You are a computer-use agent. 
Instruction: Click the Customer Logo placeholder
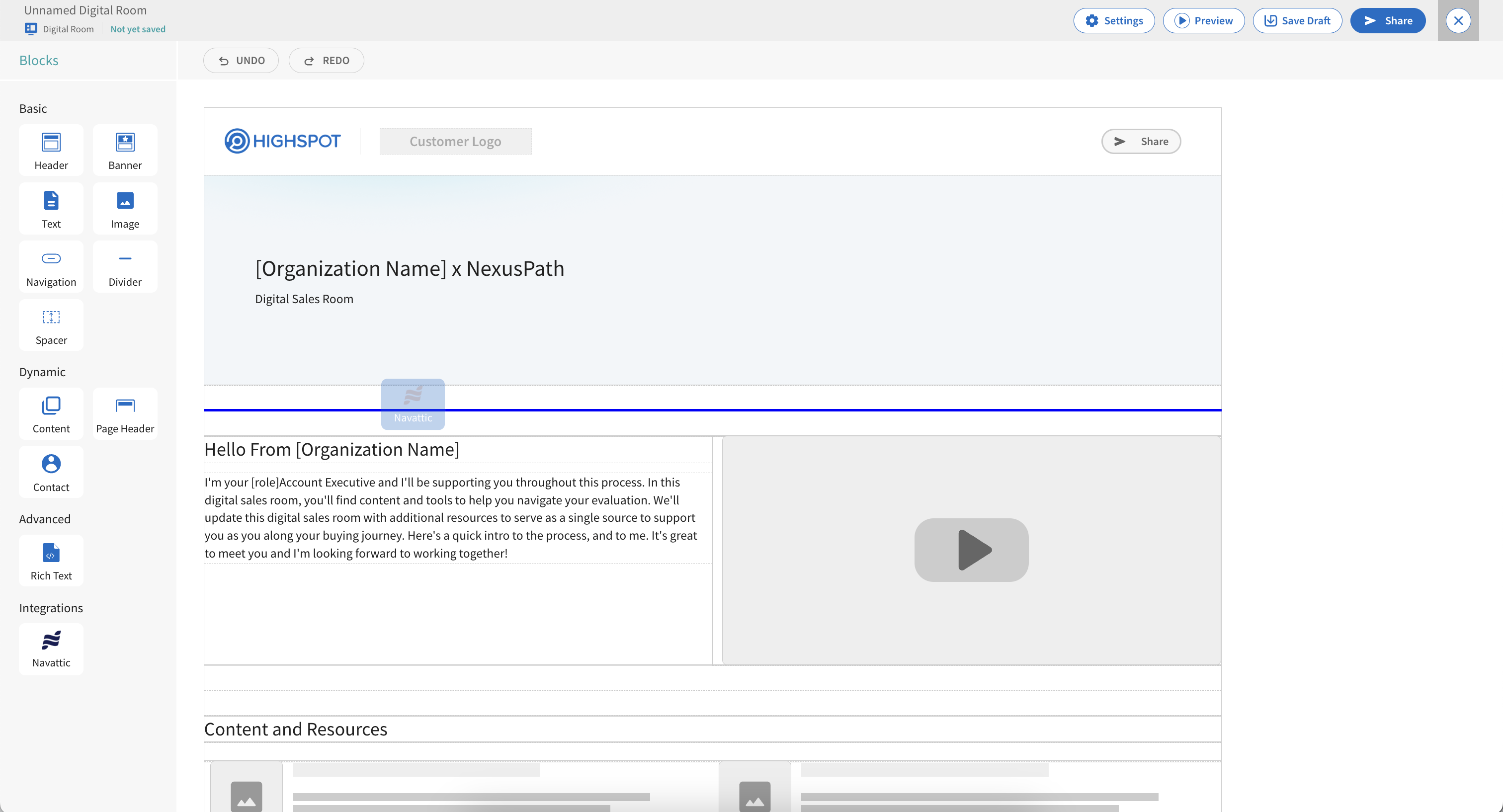point(455,141)
